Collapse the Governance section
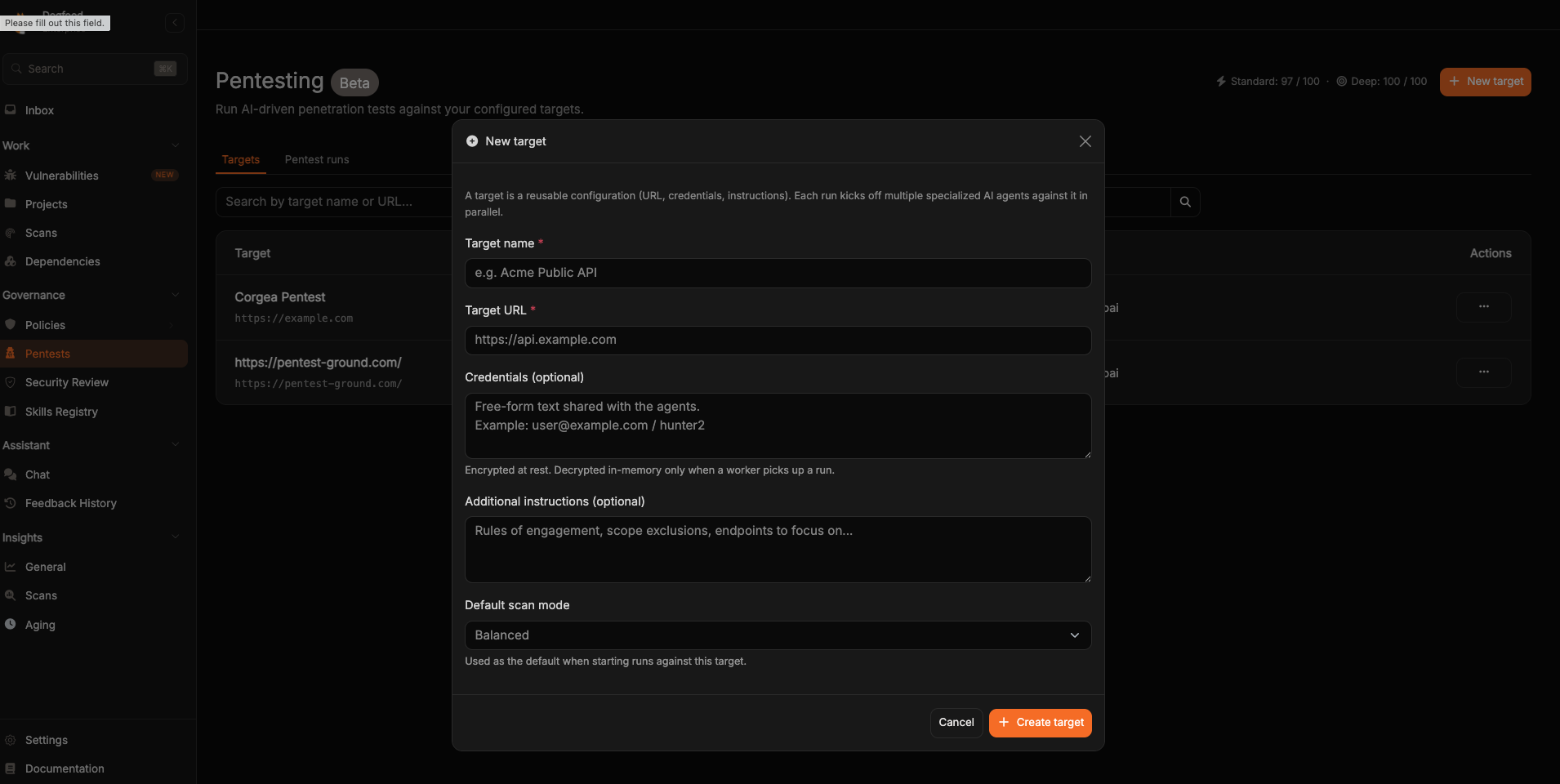This screenshot has height=784, width=1560. pyautogui.click(x=175, y=295)
